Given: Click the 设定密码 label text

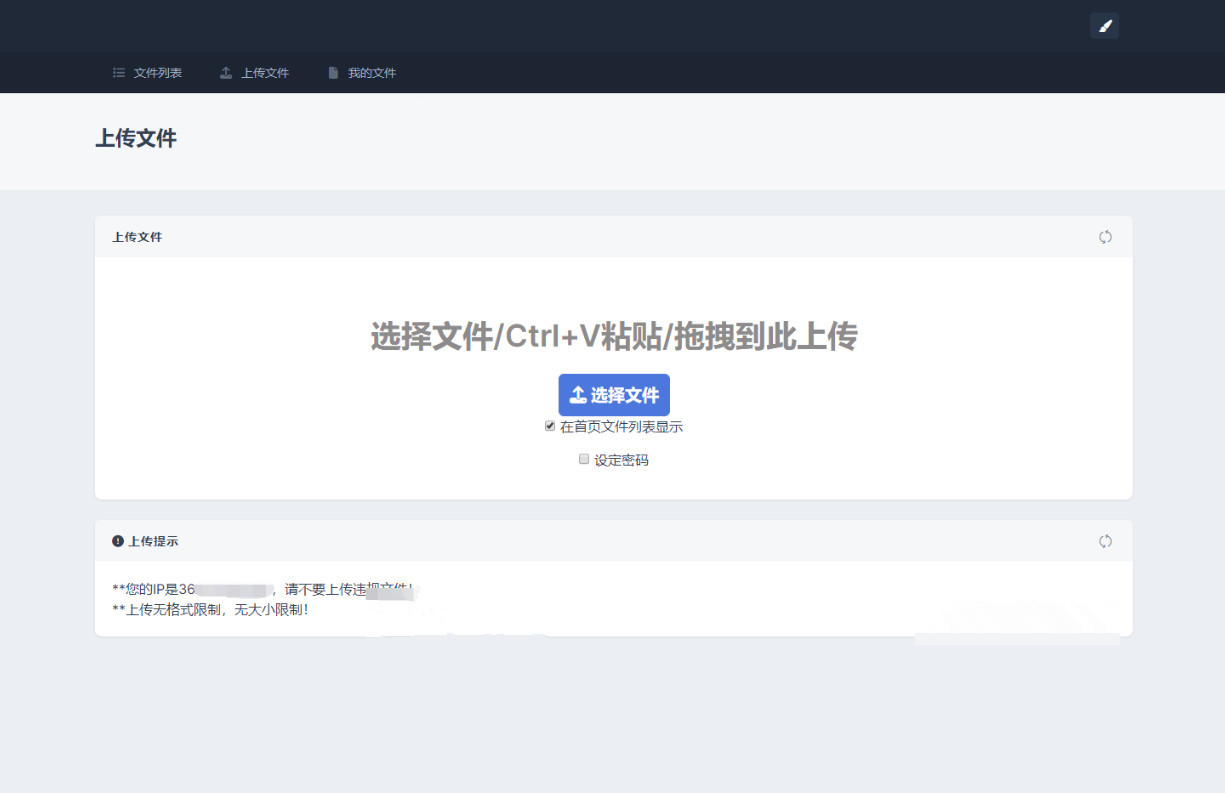Looking at the screenshot, I should pos(621,461).
